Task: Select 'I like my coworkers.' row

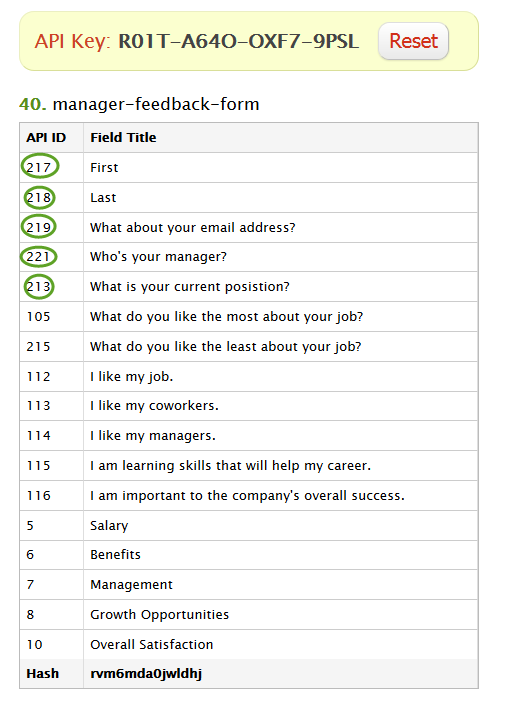Action: 249,406
